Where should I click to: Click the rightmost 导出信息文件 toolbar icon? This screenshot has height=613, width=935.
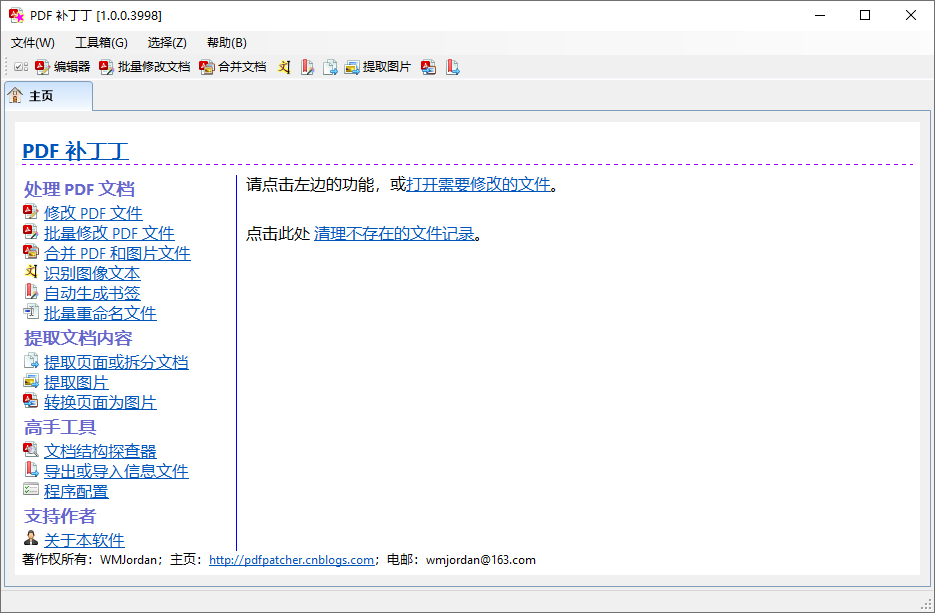452,67
